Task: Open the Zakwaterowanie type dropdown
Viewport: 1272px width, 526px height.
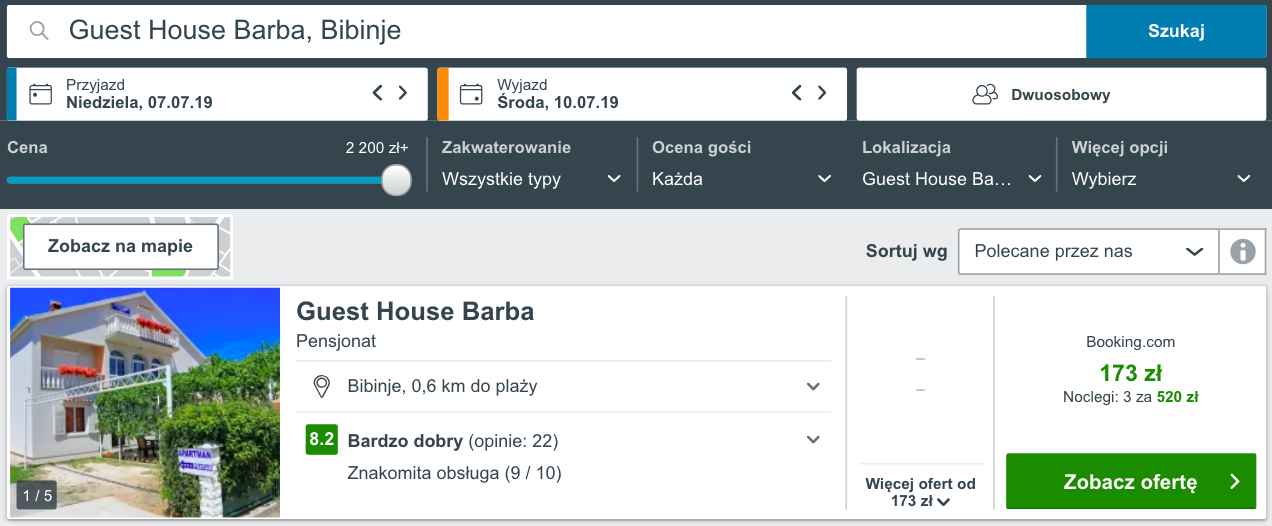Action: pos(532,180)
